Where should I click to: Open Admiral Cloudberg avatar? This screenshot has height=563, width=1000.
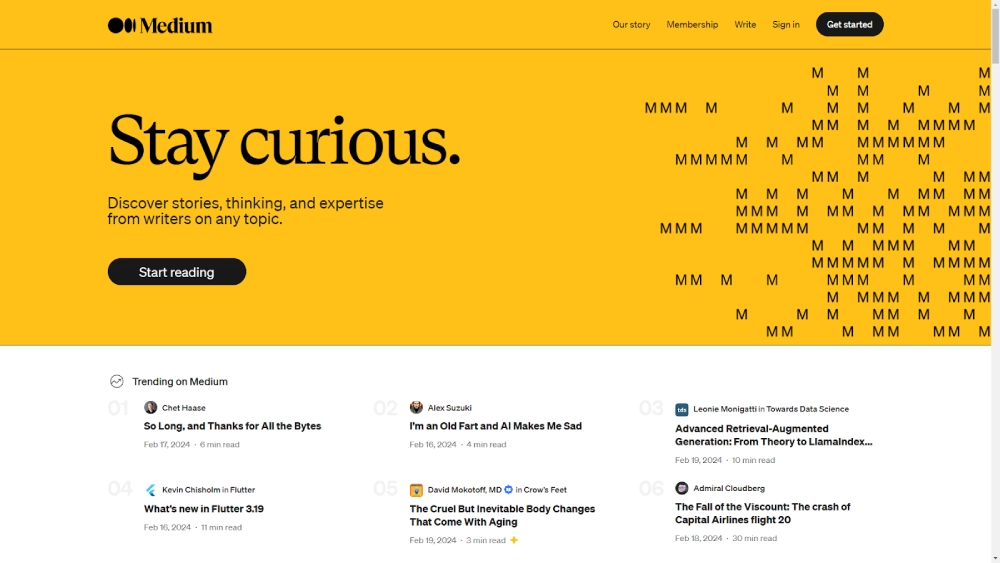[682, 488]
